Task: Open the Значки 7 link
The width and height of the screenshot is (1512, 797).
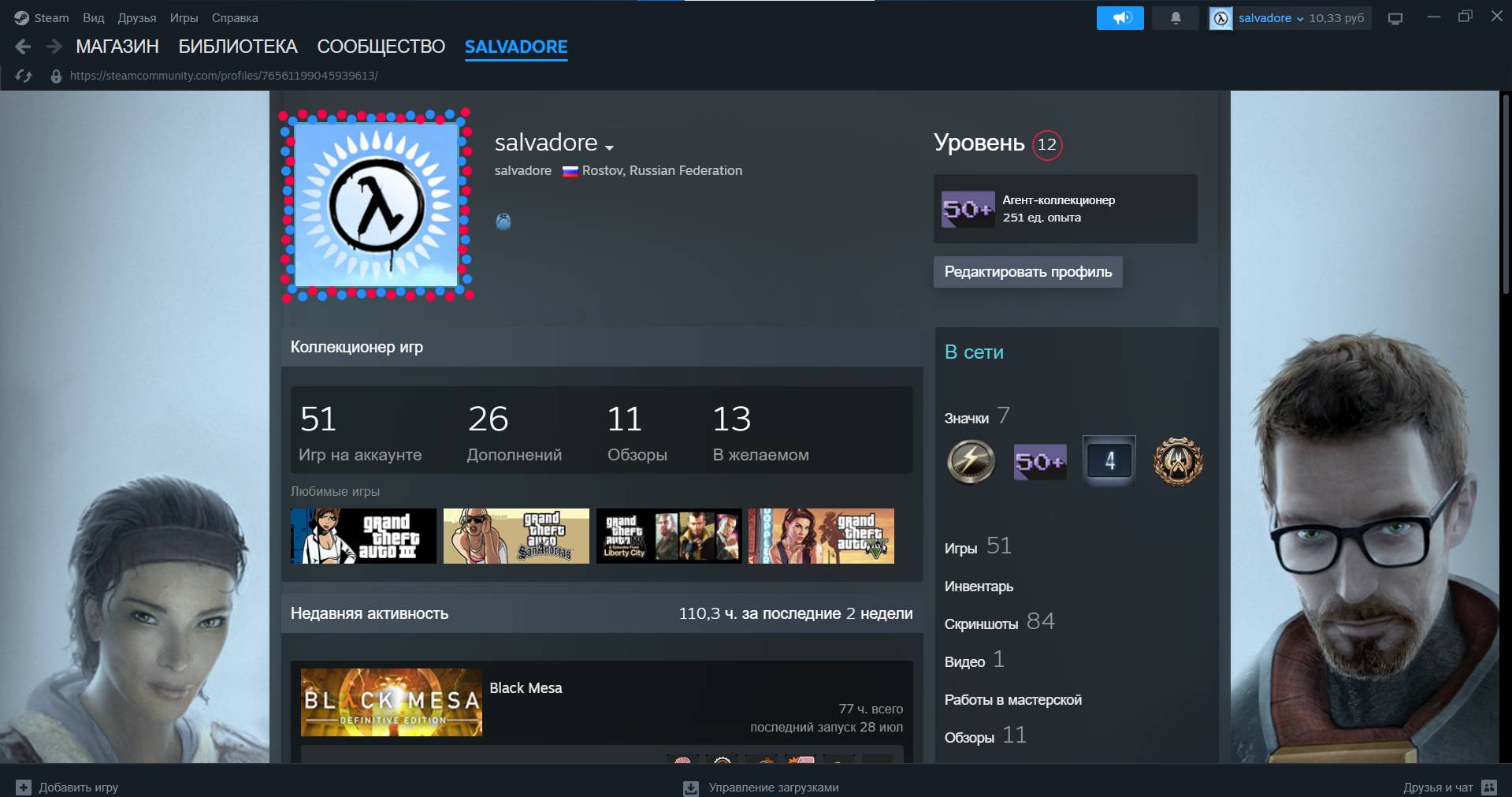Action: coord(977,416)
